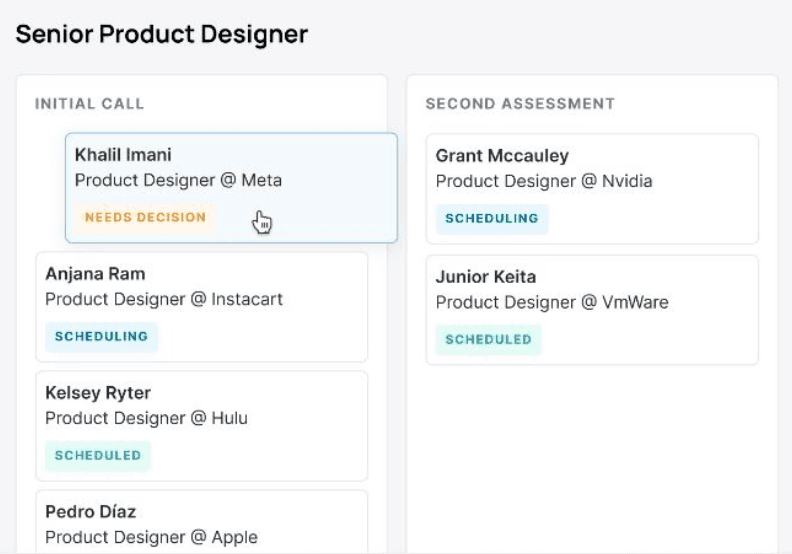Open Junior Keita's candidate name
Viewport: 792px width, 554px height.
486,277
